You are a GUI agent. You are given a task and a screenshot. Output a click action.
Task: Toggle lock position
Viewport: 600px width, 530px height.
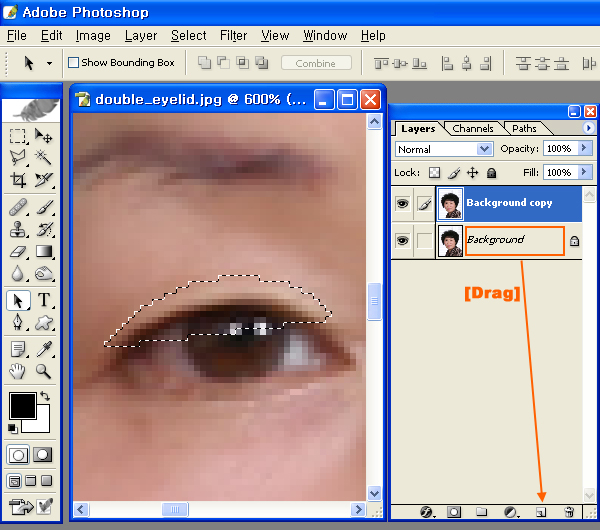tap(473, 173)
